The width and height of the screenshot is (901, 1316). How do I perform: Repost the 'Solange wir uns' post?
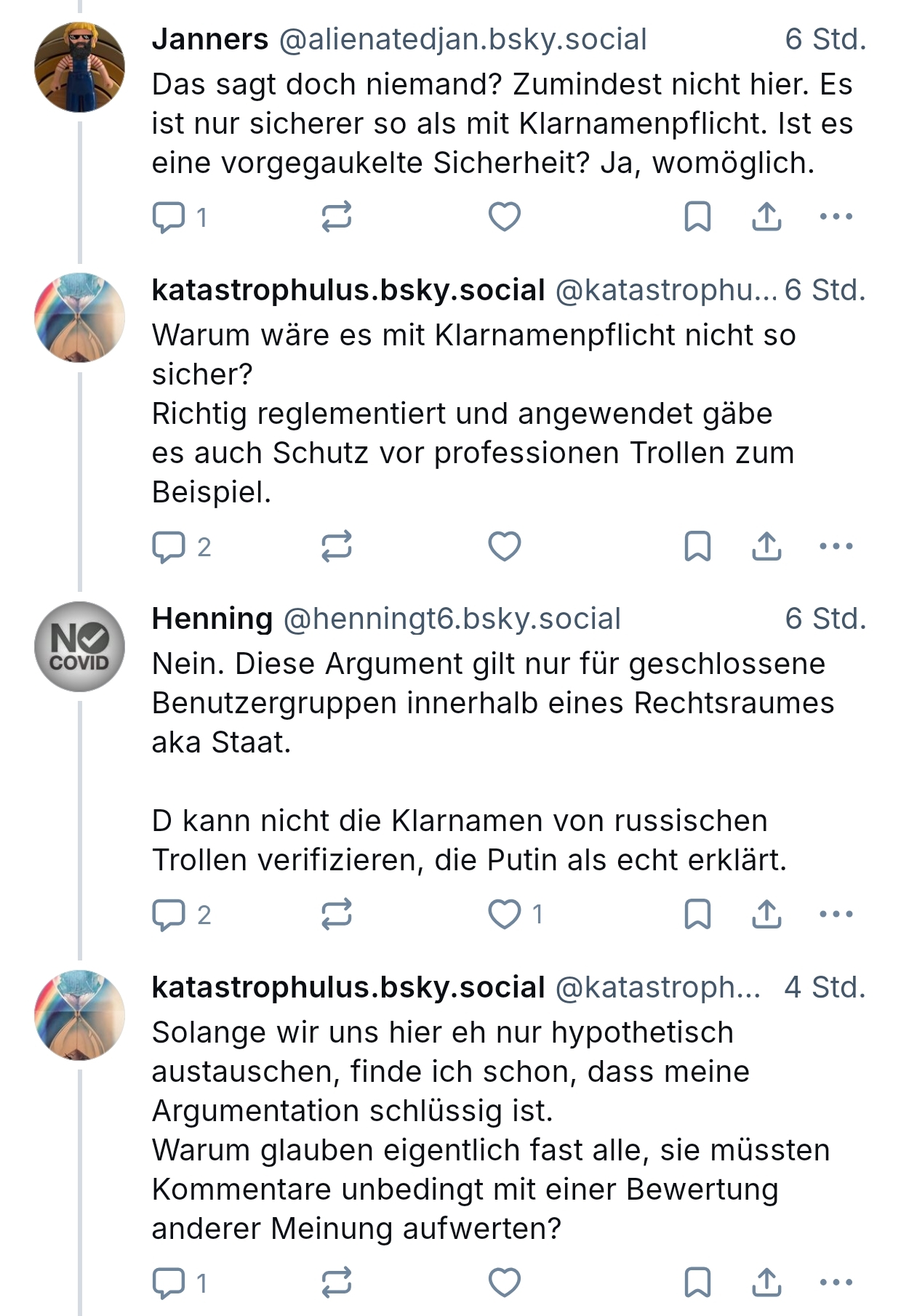point(336,1283)
